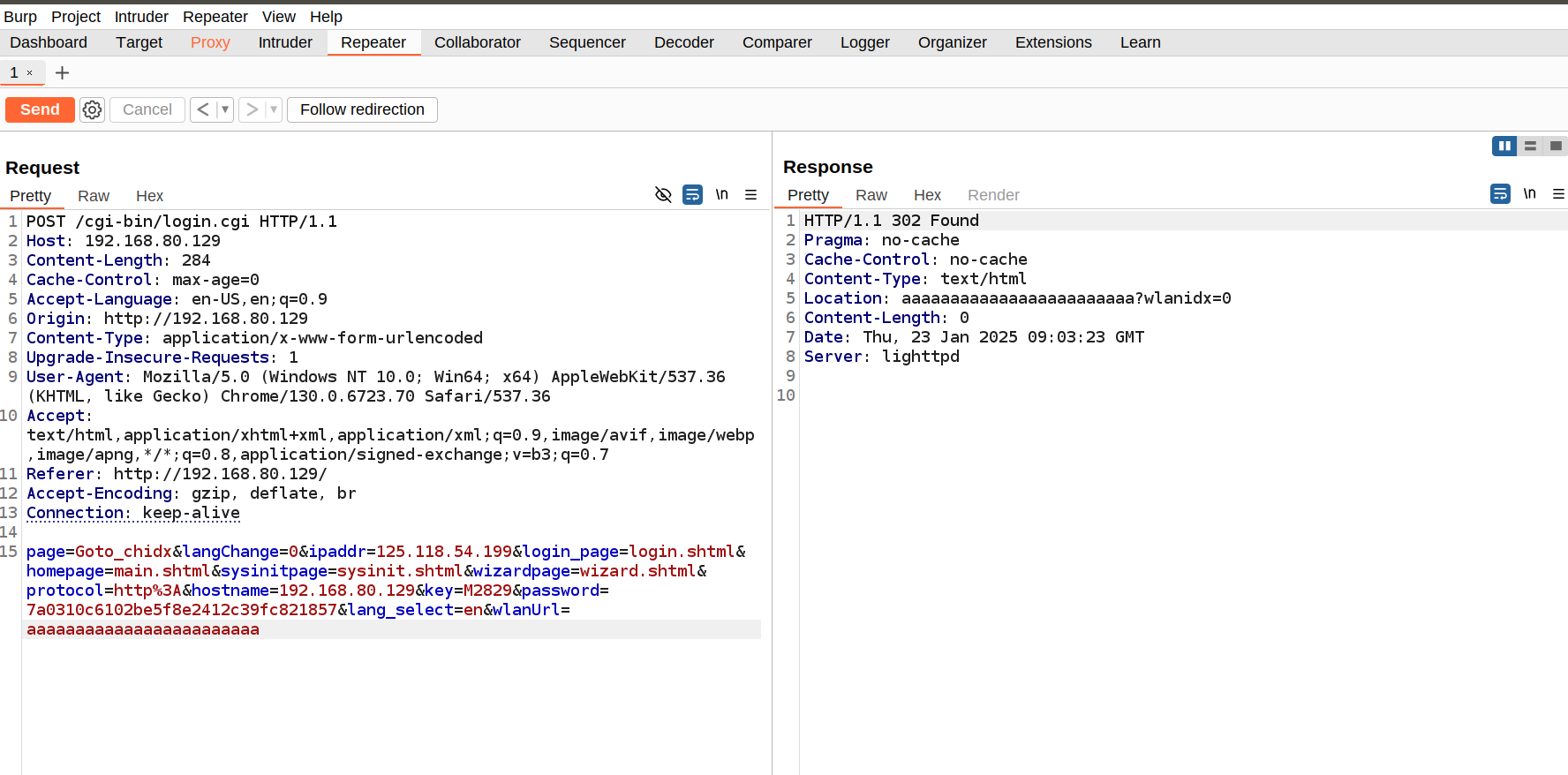
Task: Switch to side-by-side layout view
Action: tap(1504, 146)
